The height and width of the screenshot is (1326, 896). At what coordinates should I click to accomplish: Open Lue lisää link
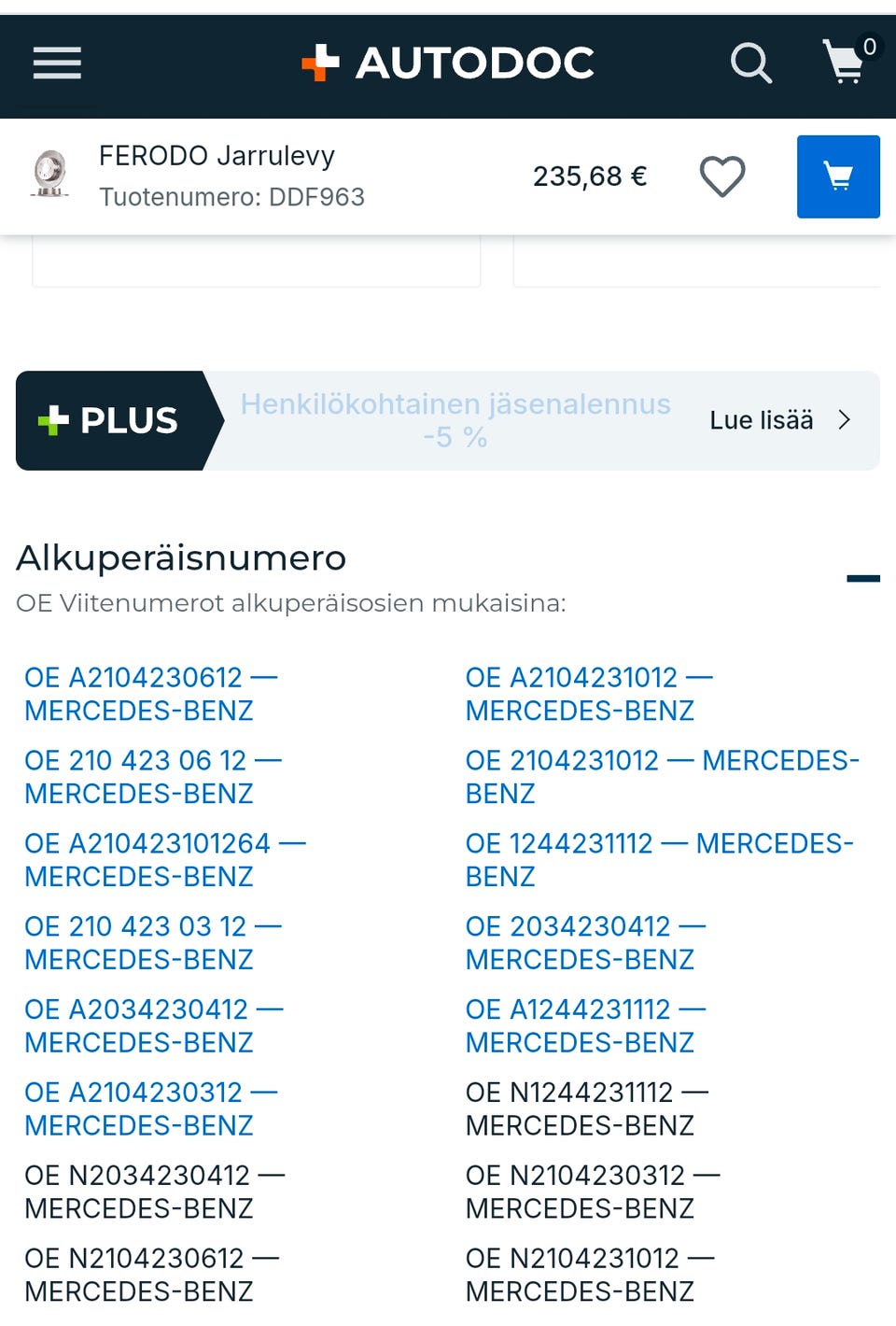coord(761,420)
